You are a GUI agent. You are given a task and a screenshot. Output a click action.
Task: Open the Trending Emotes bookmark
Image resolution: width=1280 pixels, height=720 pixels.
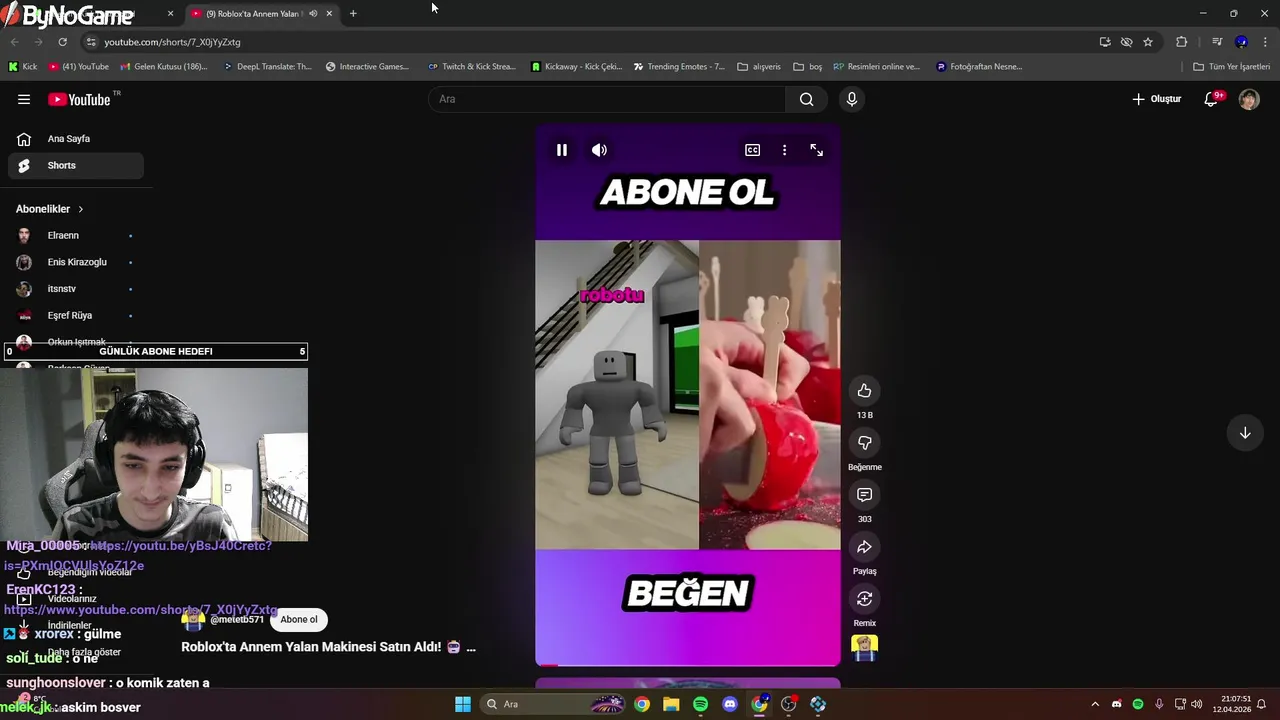pyautogui.click(x=679, y=67)
